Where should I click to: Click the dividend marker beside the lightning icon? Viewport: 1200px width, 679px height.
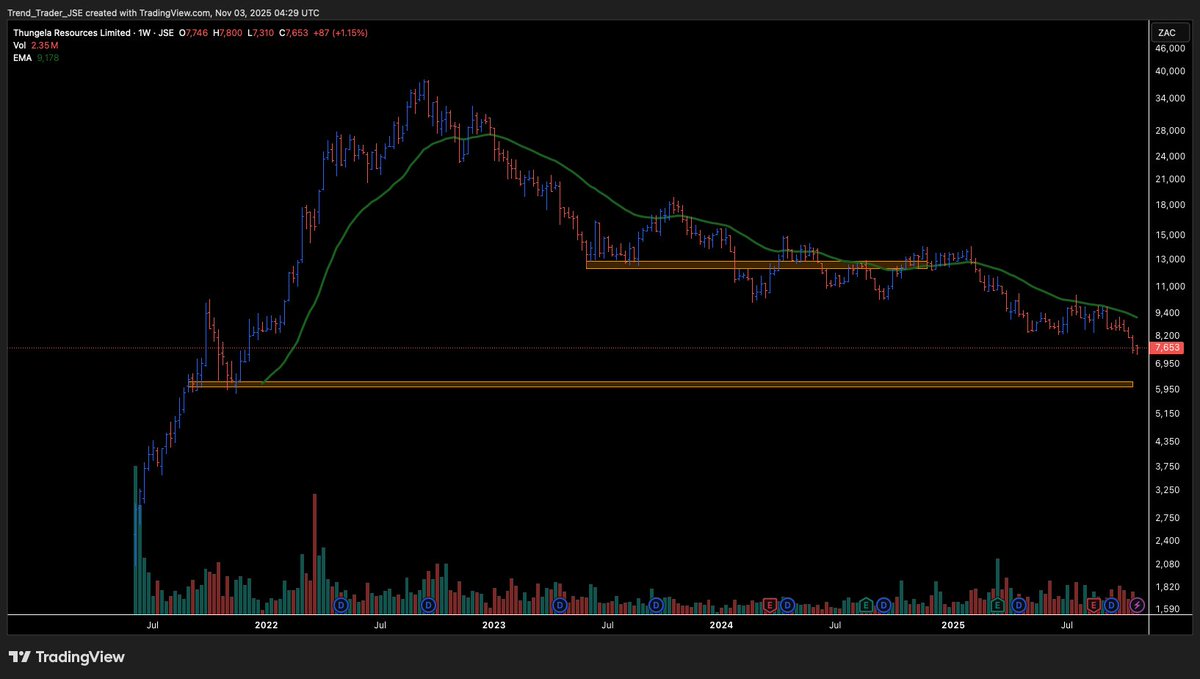click(x=1111, y=605)
